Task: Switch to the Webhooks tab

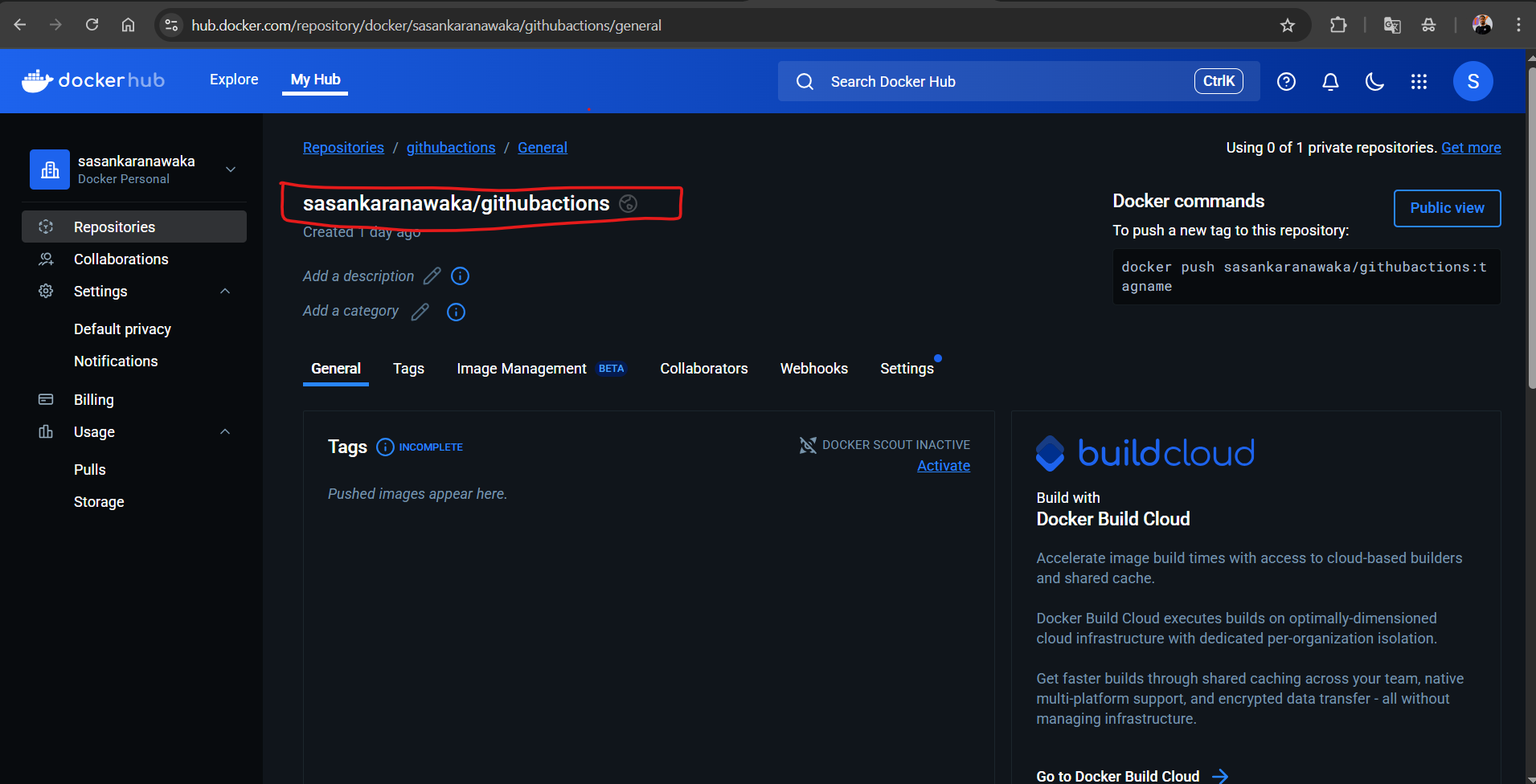Action: click(x=814, y=369)
